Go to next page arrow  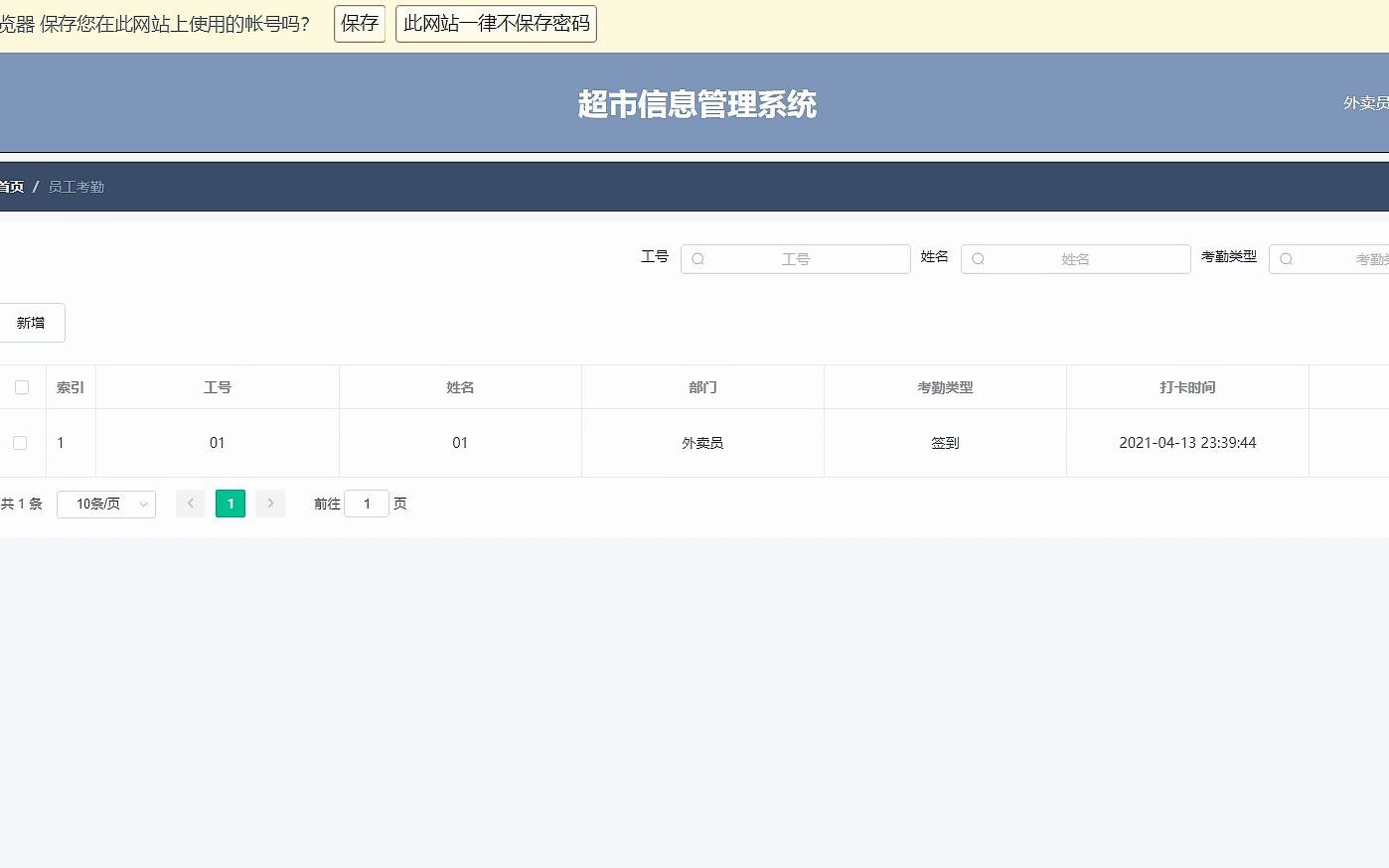270,504
